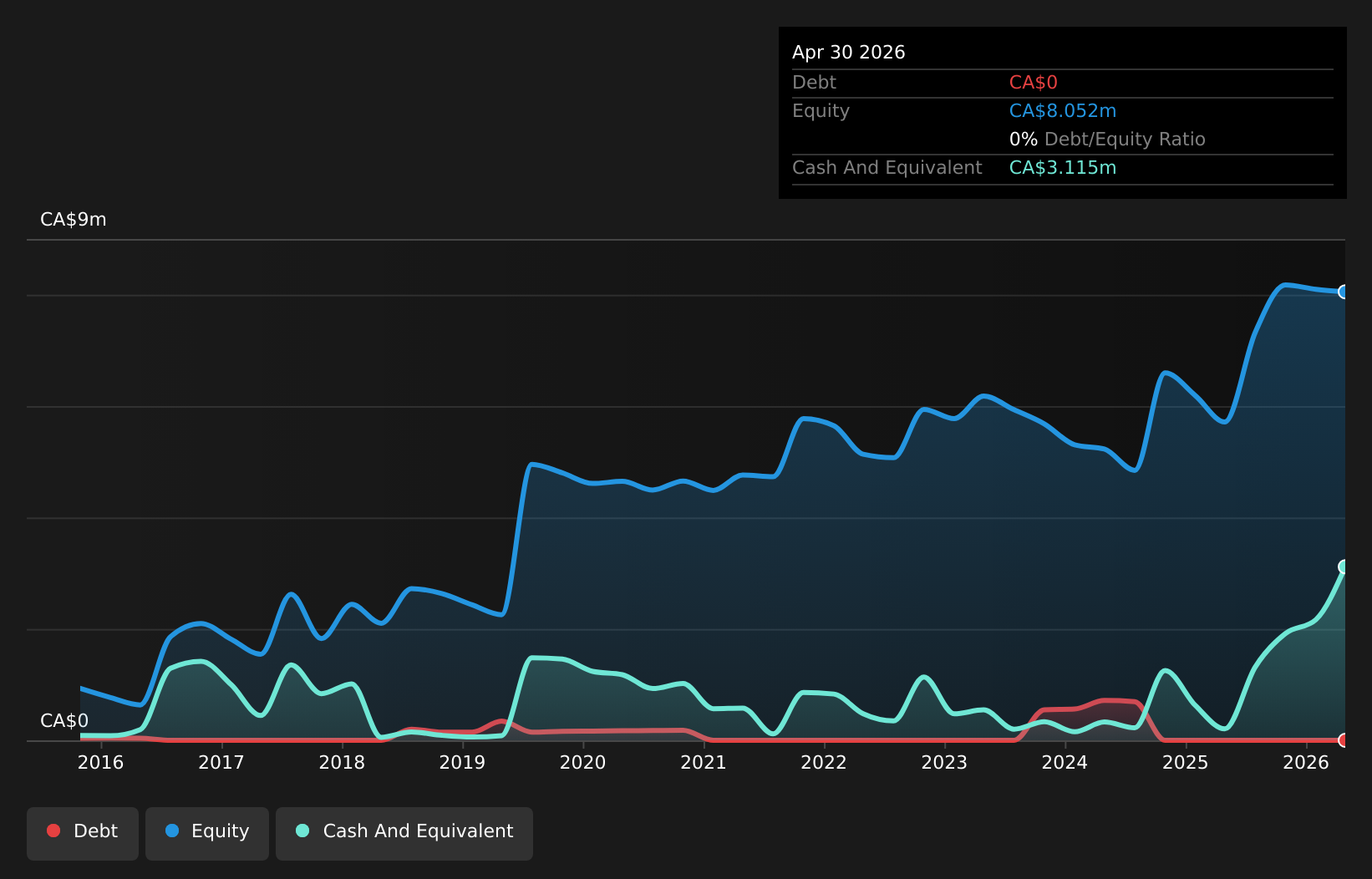Image resolution: width=1372 pixels, height=879 pixels.
Task: Click the 2019 x-axis label
Action: pyautogui.click(x=462, y=762)
